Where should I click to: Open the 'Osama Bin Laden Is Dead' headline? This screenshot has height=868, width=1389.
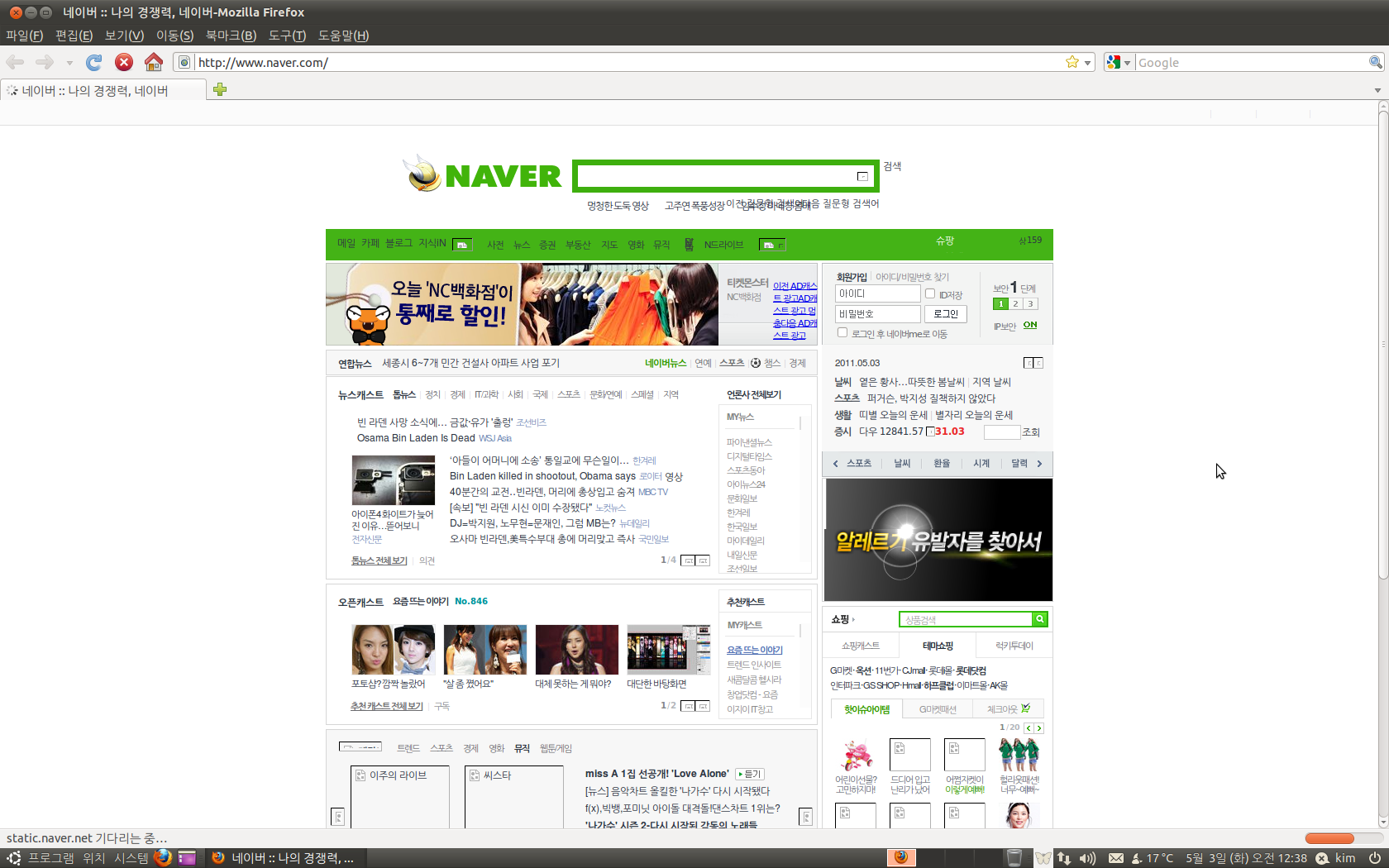coord(416,438)
